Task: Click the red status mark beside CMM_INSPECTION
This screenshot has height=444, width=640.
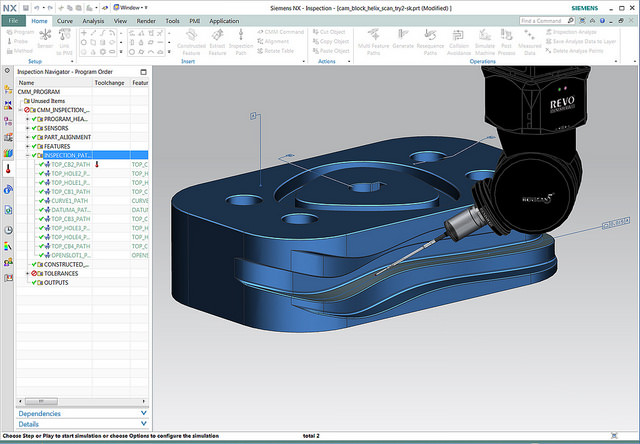Action: coord(27,110)
